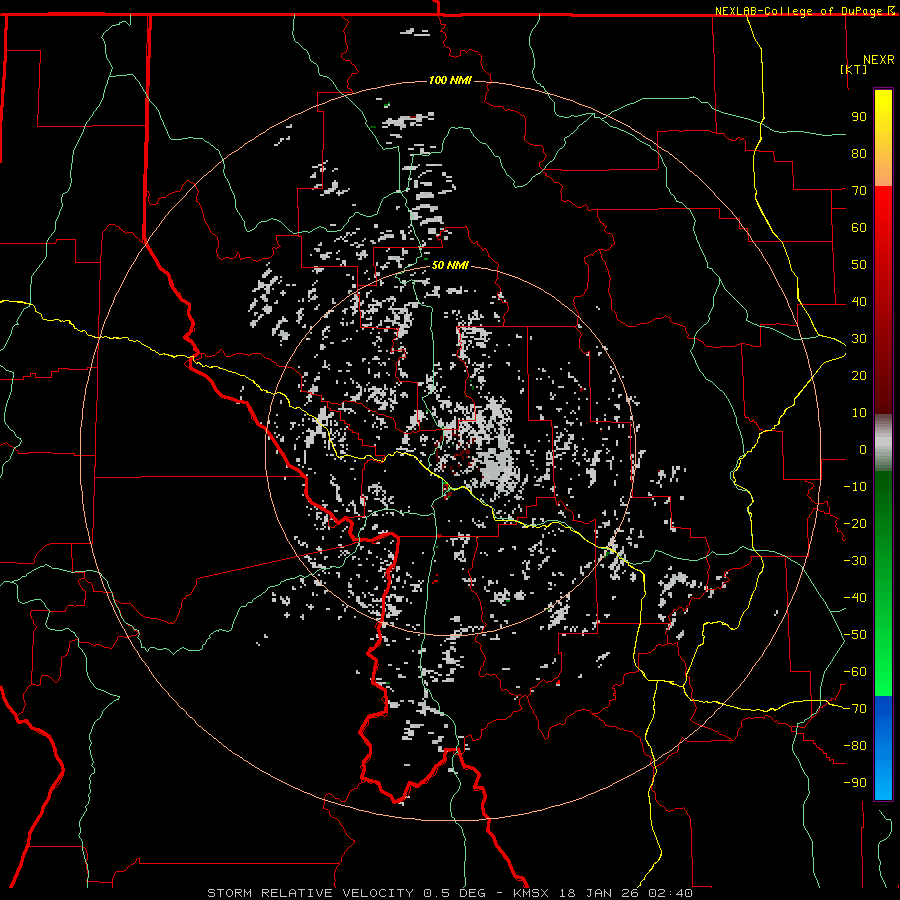Click the 90 value on the velocity scale
This screenshot has height=900, width=900.
(859, 117)
